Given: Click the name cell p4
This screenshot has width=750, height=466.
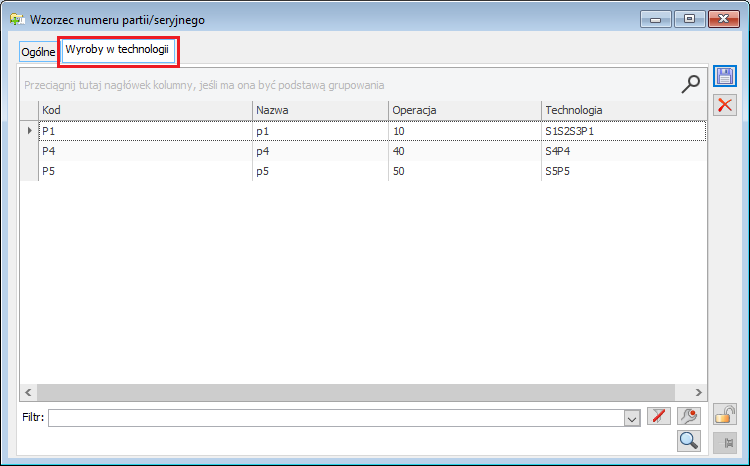Looking at the screenshot, I should tap(320, 151).
